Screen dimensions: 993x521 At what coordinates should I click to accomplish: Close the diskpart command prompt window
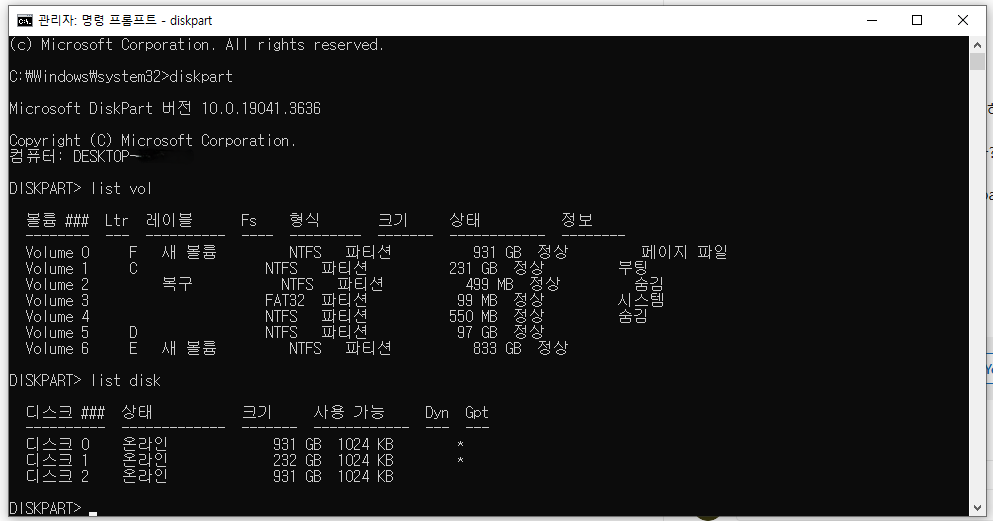[963, 20]
